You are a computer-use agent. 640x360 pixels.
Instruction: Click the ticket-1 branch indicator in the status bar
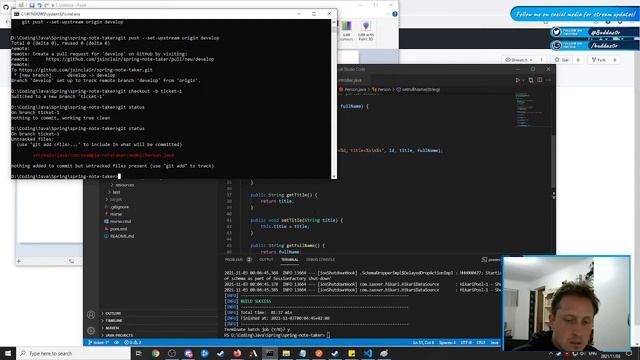[x=98, y=342]
